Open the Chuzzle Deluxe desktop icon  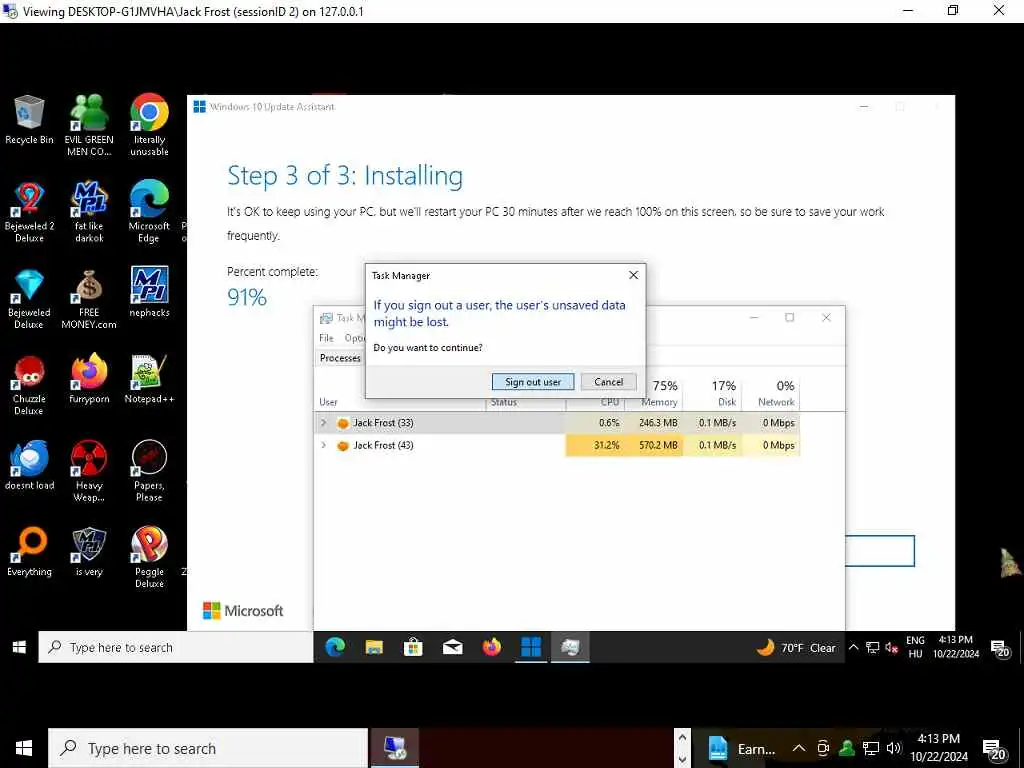(x=29, y=385)
